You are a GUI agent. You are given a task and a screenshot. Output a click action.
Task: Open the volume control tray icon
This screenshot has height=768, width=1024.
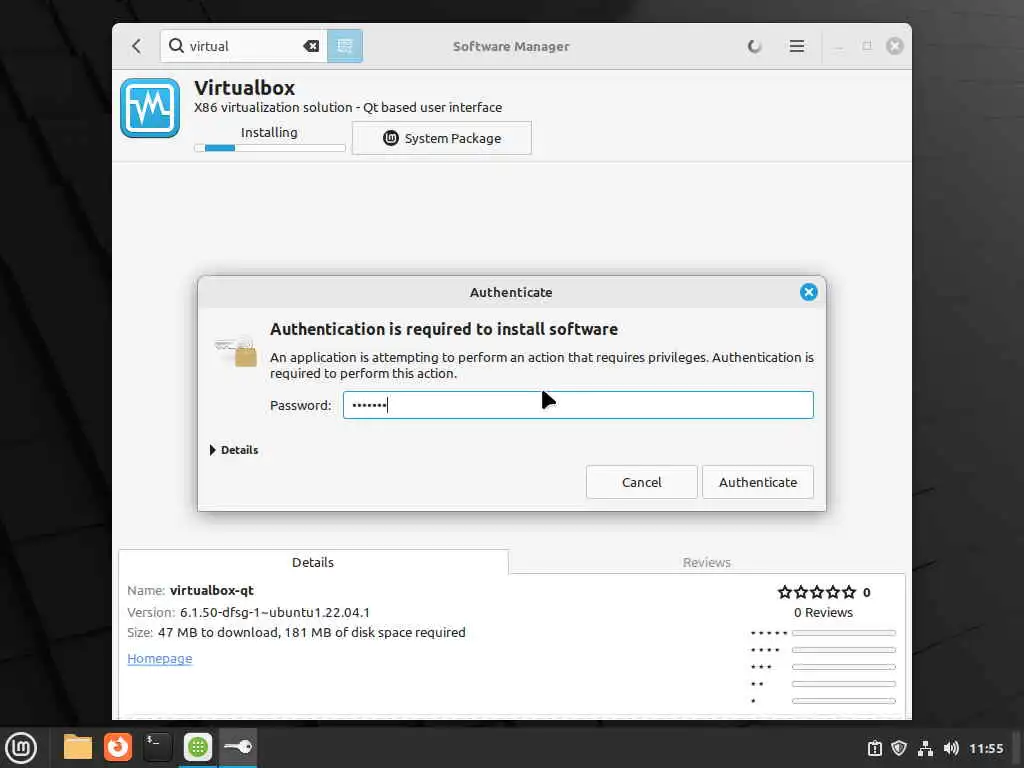pos(951,748)
